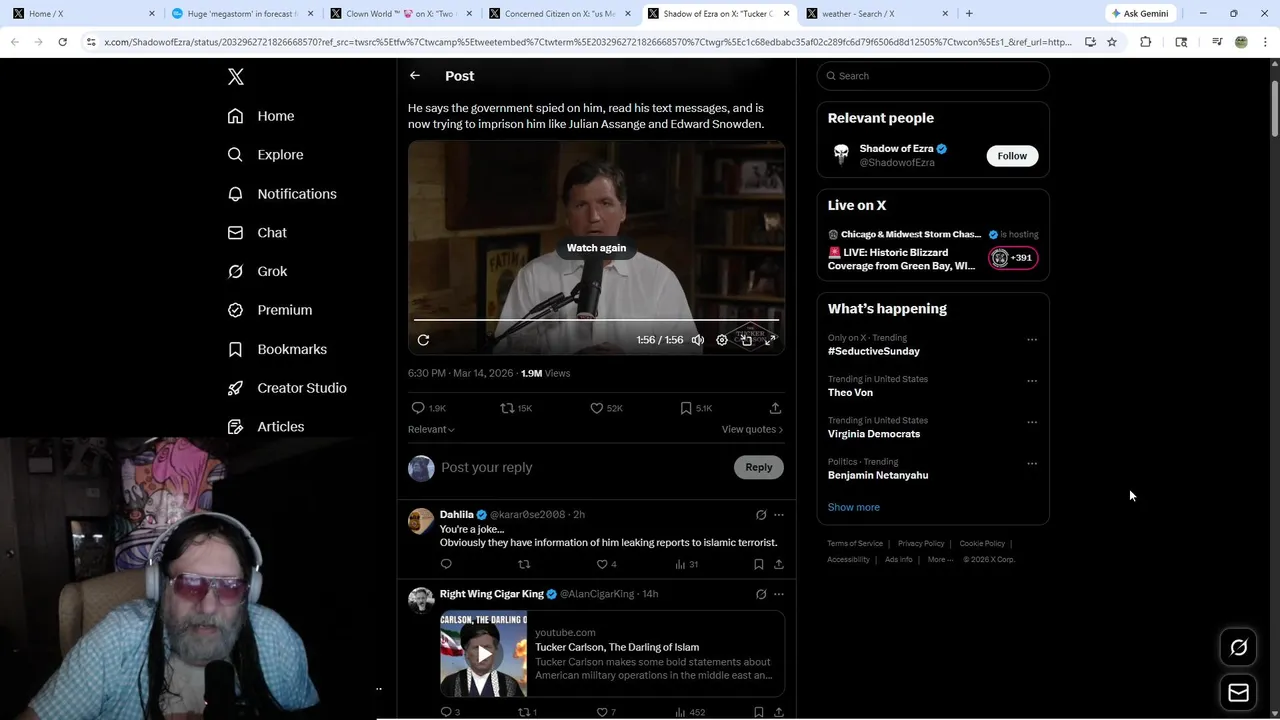1280x720 pixels.
Task: Like Dahlila's reply
Action: [607, 564]
